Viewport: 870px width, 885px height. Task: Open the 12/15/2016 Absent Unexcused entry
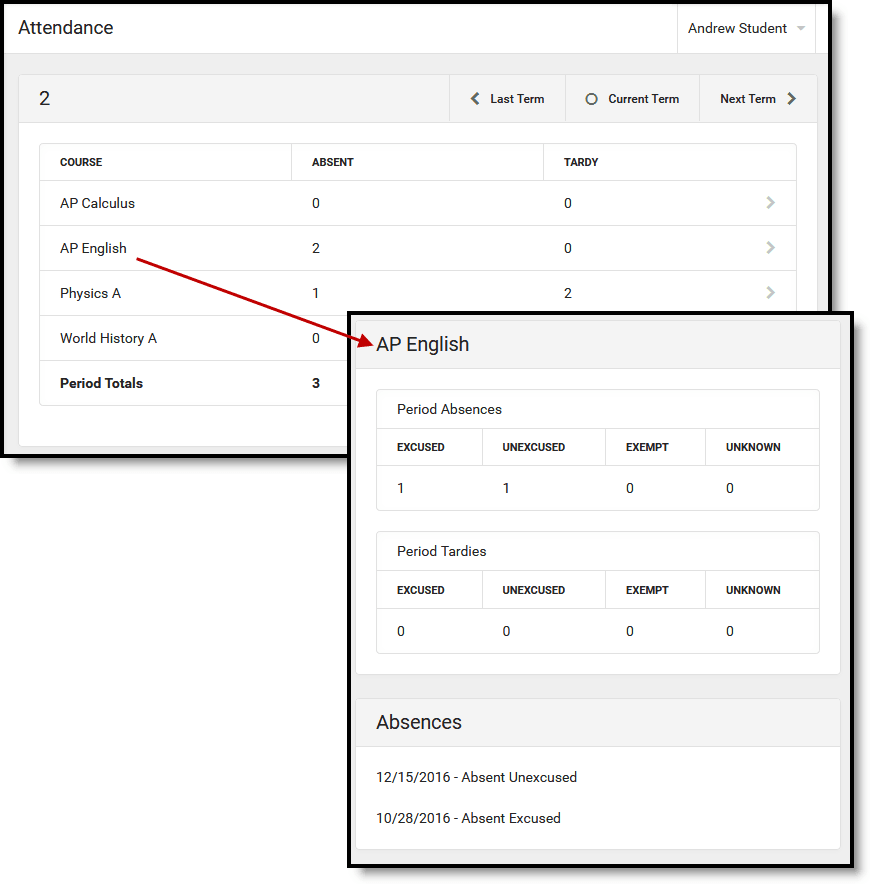(x=476, y=777)
